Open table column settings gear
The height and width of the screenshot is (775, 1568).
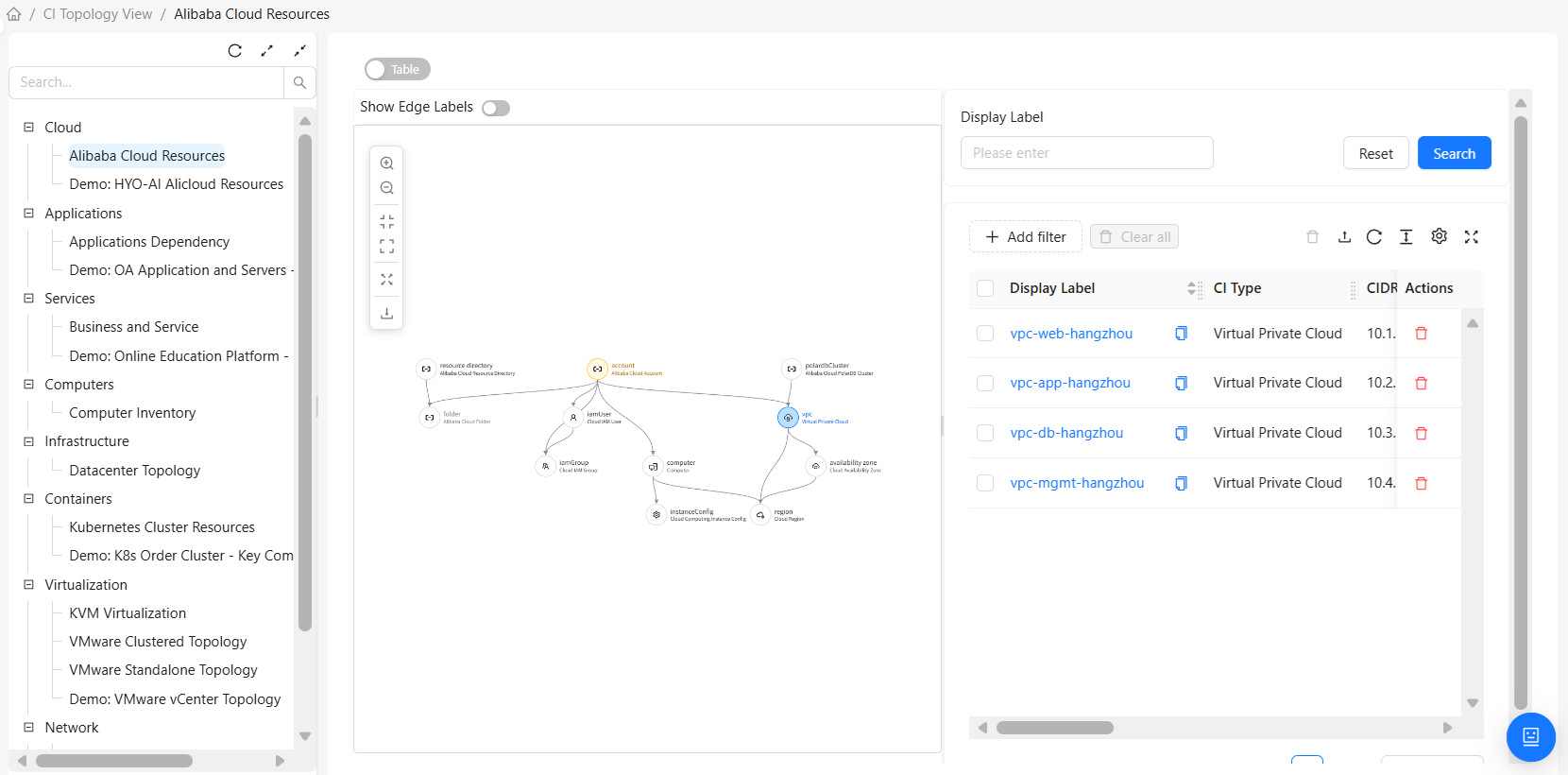pos(1439,236)
